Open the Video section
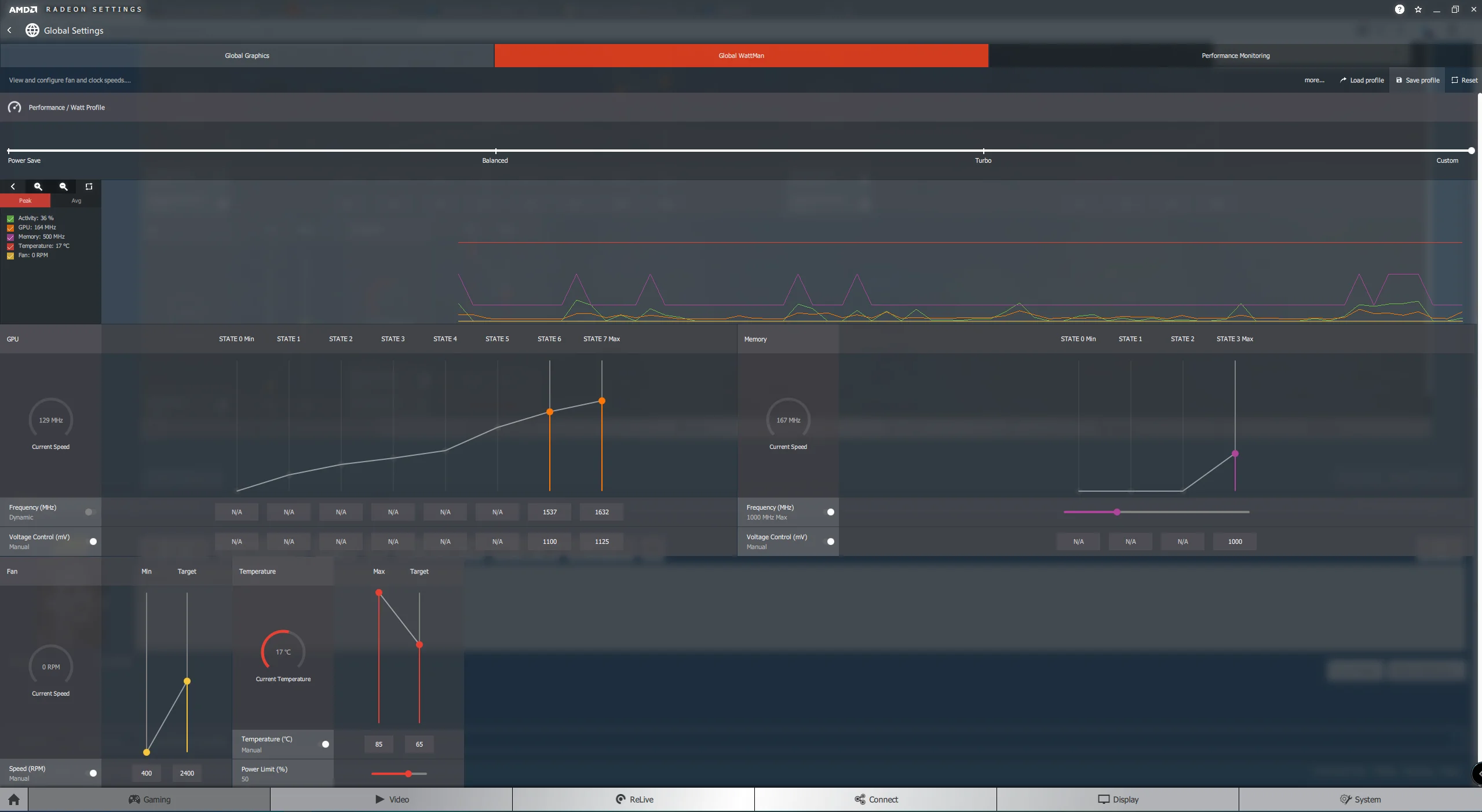 tap(392, 799)
